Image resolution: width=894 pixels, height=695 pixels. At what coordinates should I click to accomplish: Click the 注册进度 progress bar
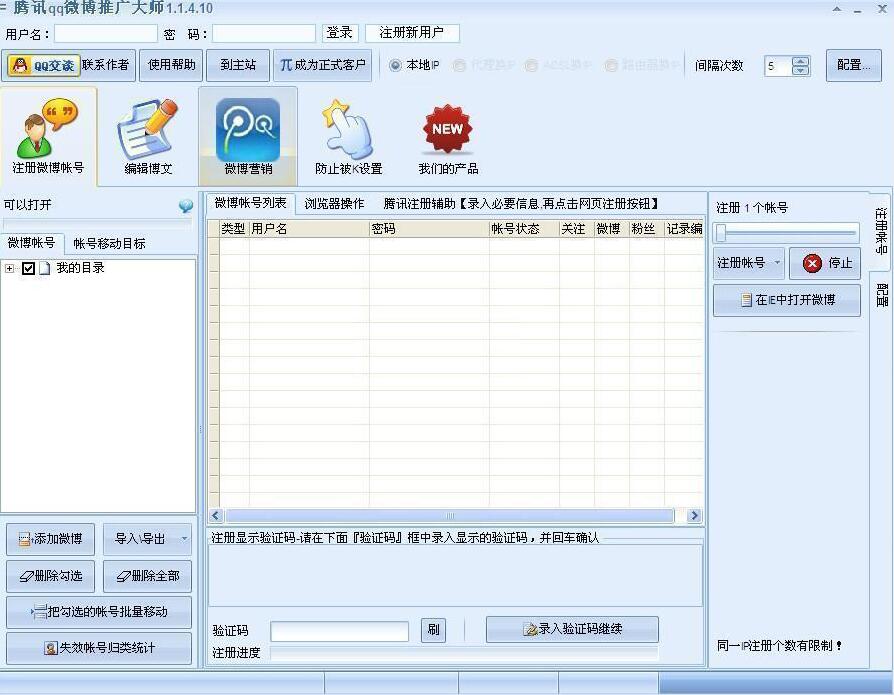click(x=464, y=653)
